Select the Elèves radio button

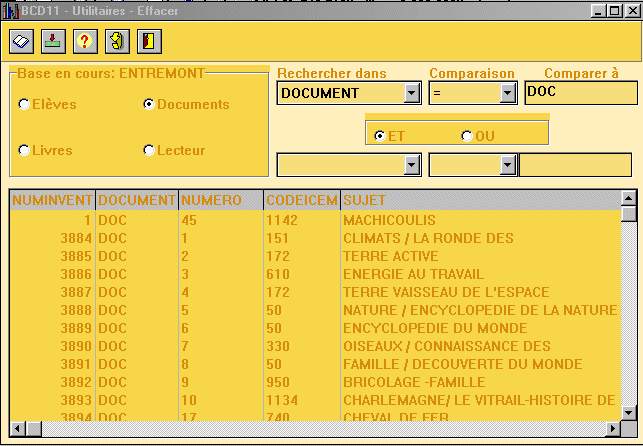click(24, 104)
